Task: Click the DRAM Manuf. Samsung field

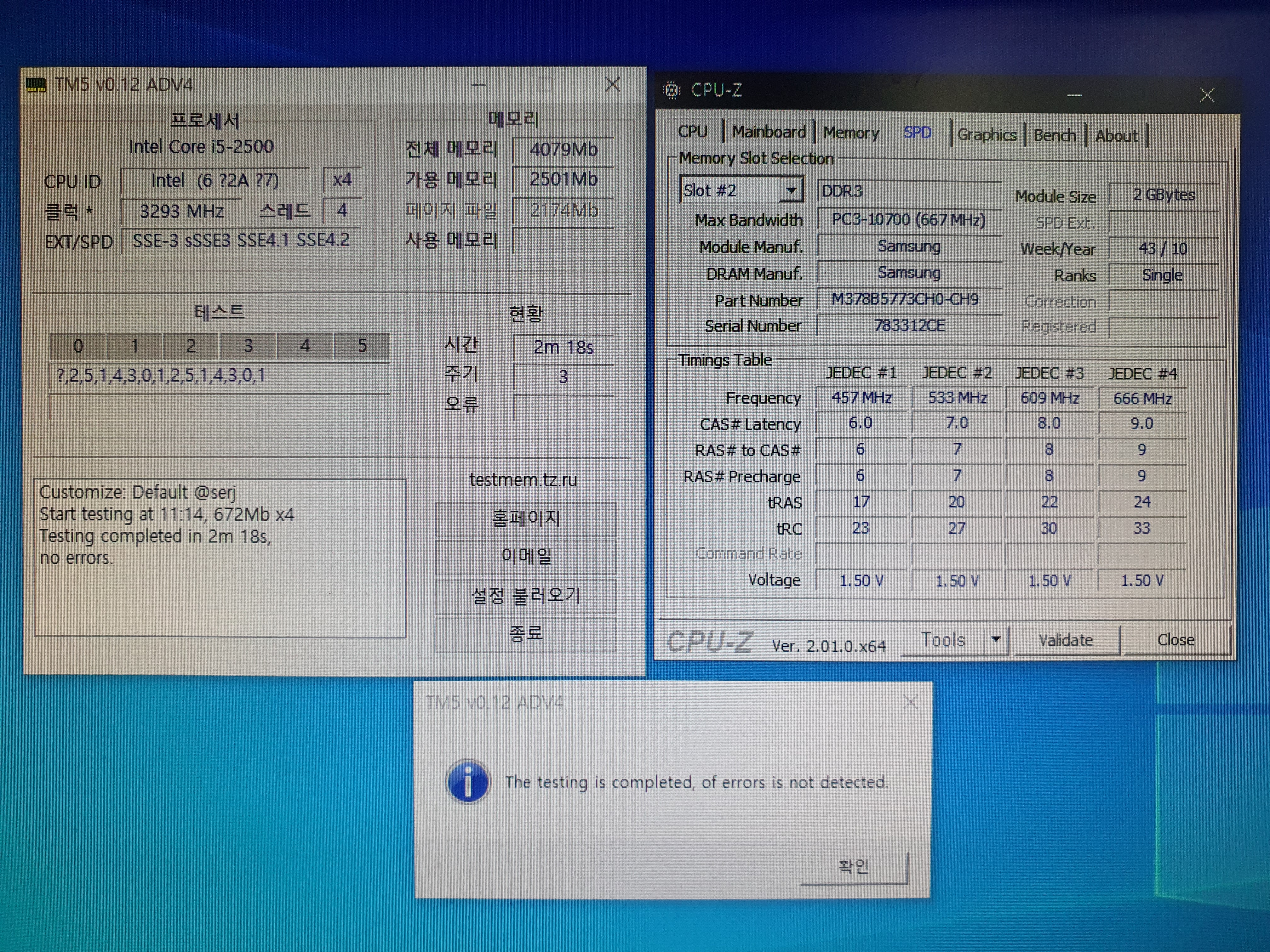Action: pos(909,273)
